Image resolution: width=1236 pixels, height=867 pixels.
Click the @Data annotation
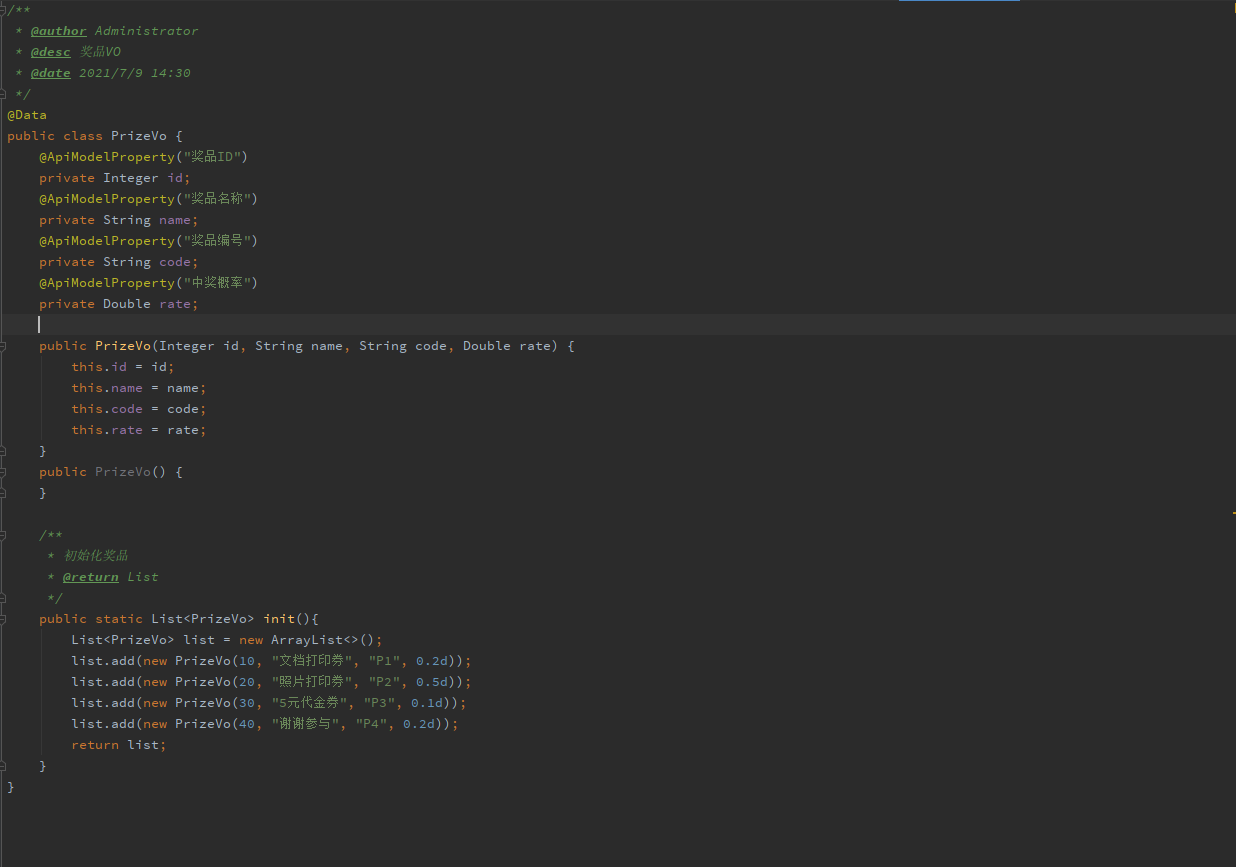pos(27,115)
